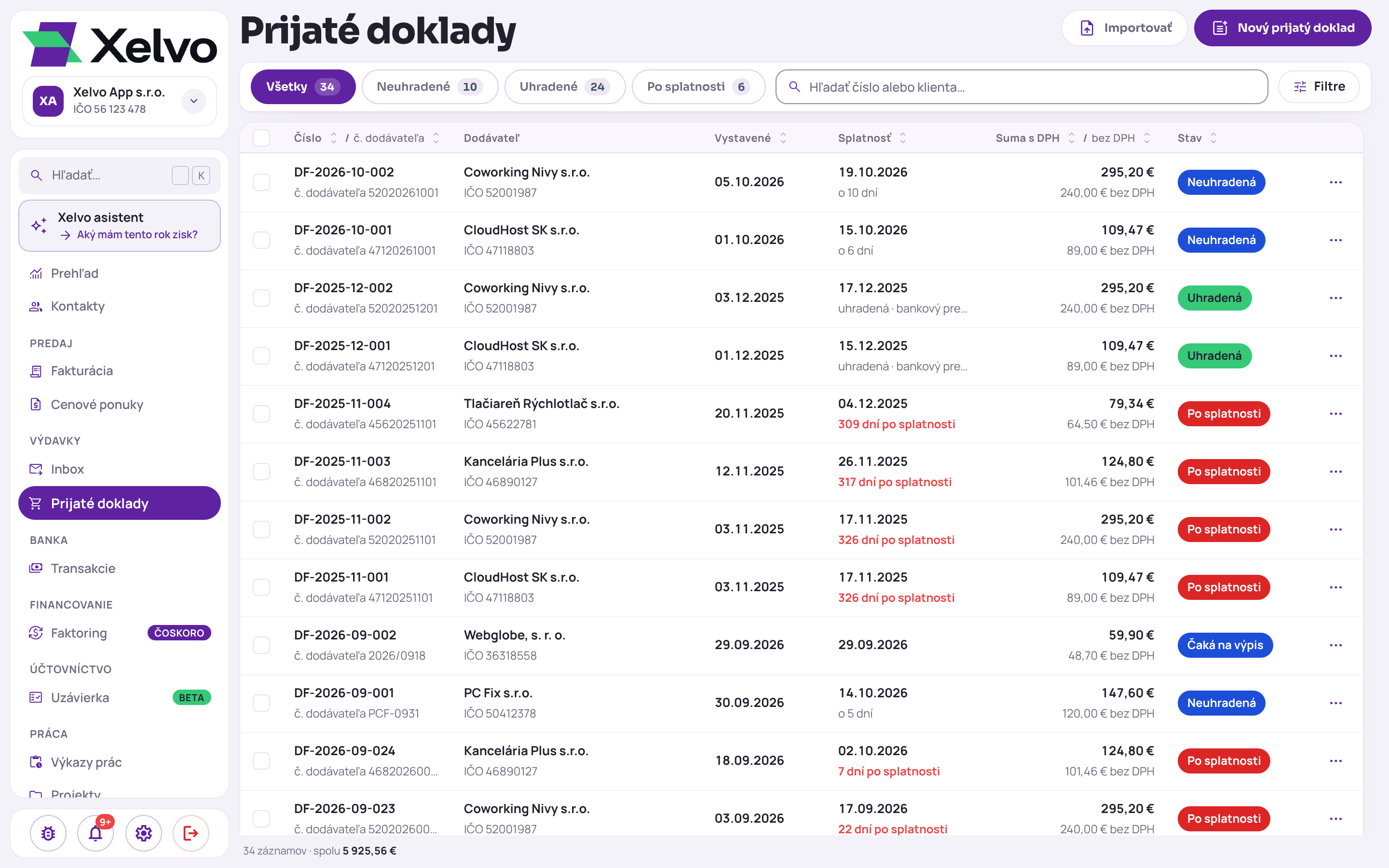Open three-dot menu for DF-2025-11-003

tap(1335, 471)
